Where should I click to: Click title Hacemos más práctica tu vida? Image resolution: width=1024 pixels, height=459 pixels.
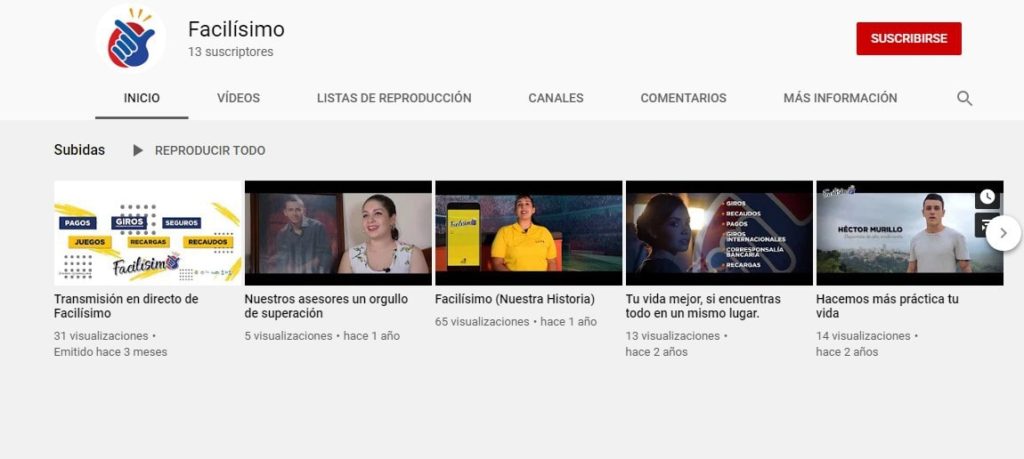(x=887, y=306)
